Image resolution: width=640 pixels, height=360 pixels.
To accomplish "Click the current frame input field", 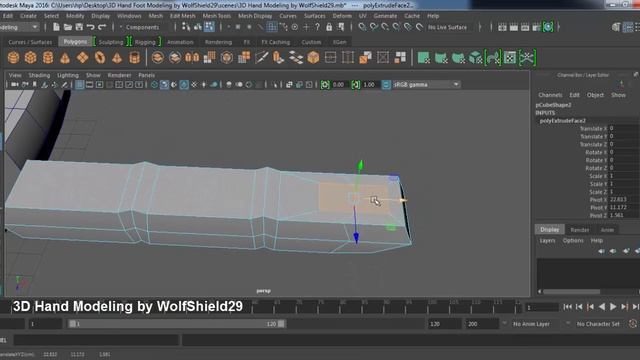I will coord(542,307).
